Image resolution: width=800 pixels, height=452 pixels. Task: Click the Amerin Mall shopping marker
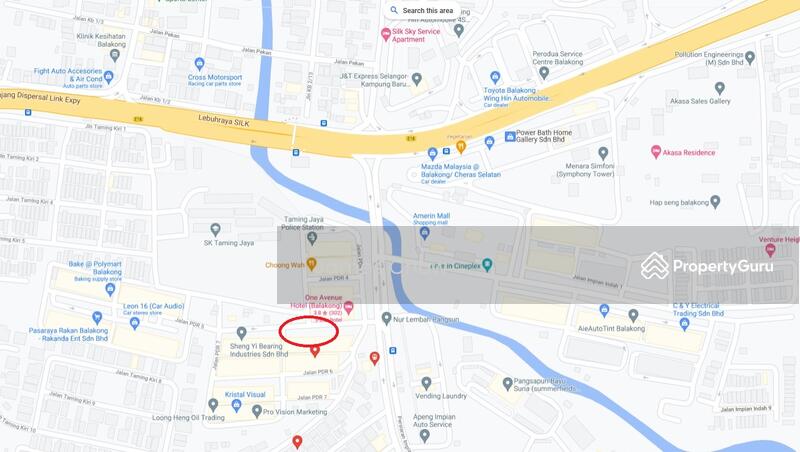424,234
